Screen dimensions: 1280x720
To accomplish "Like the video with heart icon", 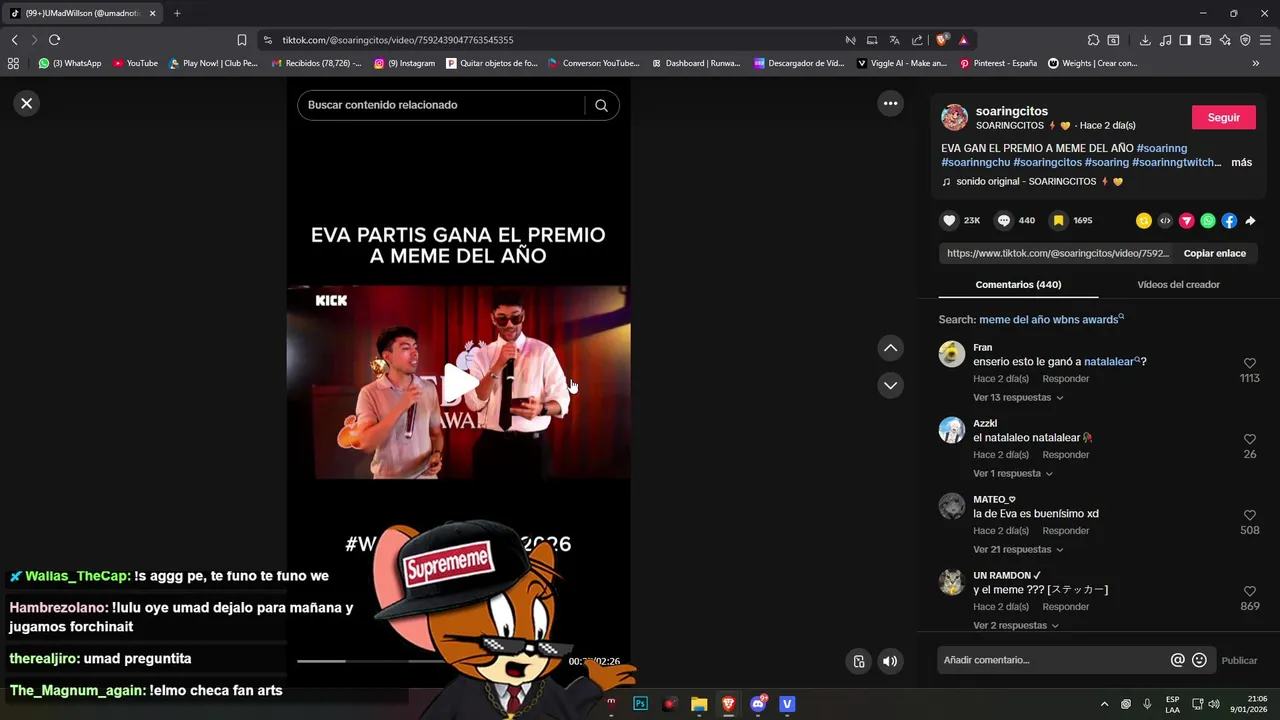I will point(949,220).
